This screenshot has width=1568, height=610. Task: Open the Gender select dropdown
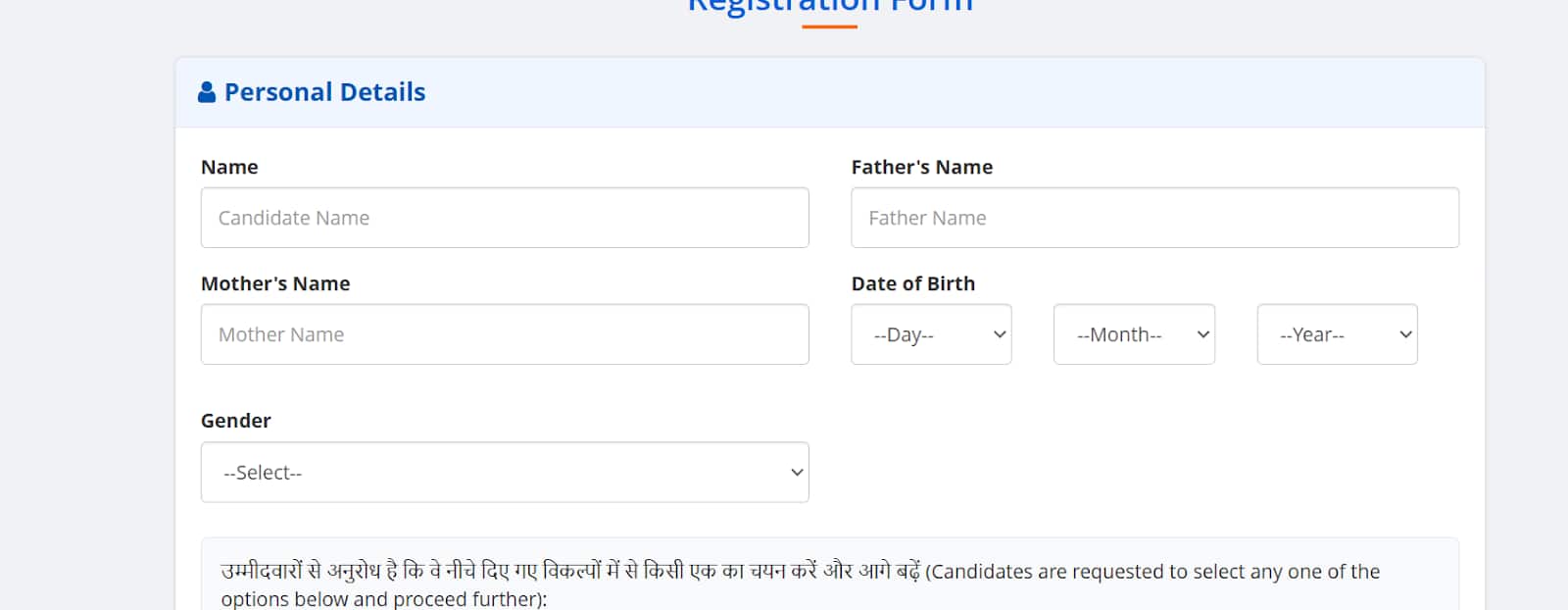coord(505,473)
